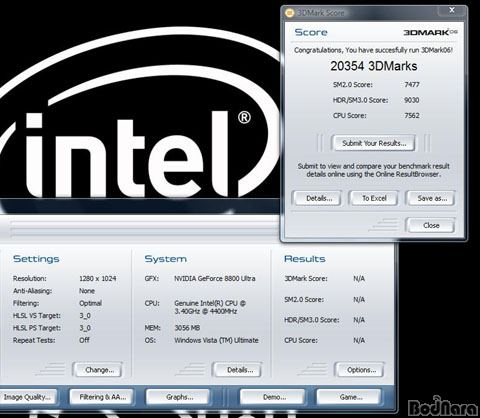Viewport: 480px width, 418px height.
Task: Launch the Demo mode
Action: (273, 397)
